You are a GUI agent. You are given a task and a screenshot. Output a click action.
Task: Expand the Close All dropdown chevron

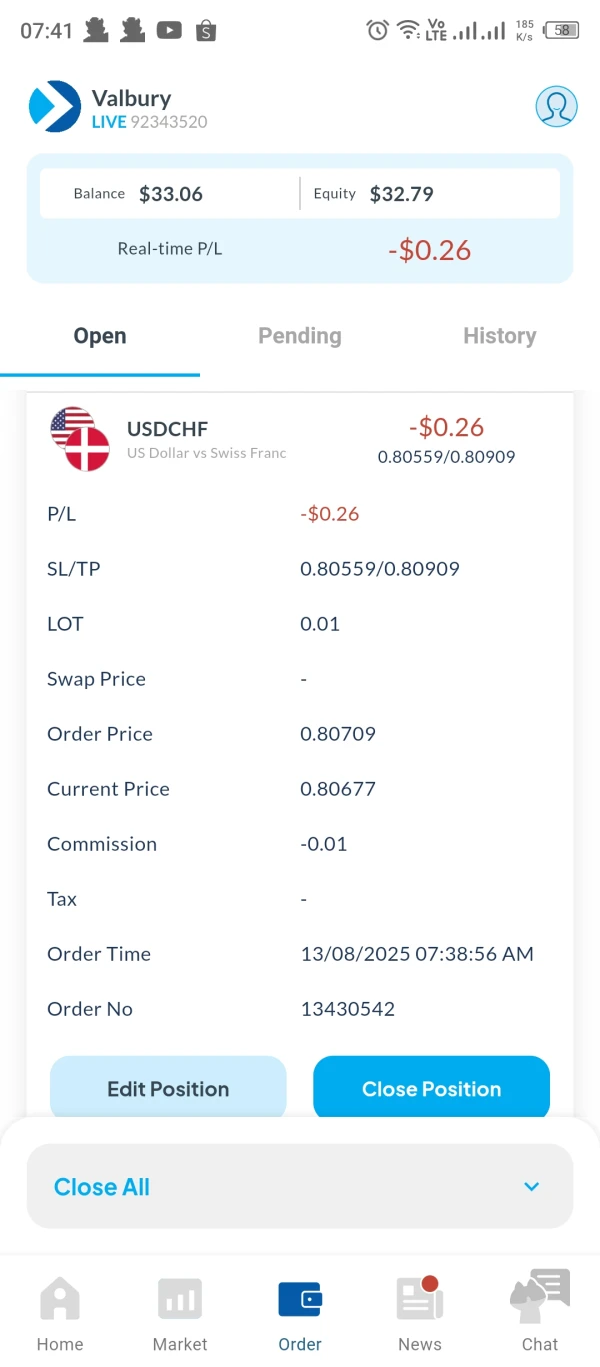[x=532, y=1186]
